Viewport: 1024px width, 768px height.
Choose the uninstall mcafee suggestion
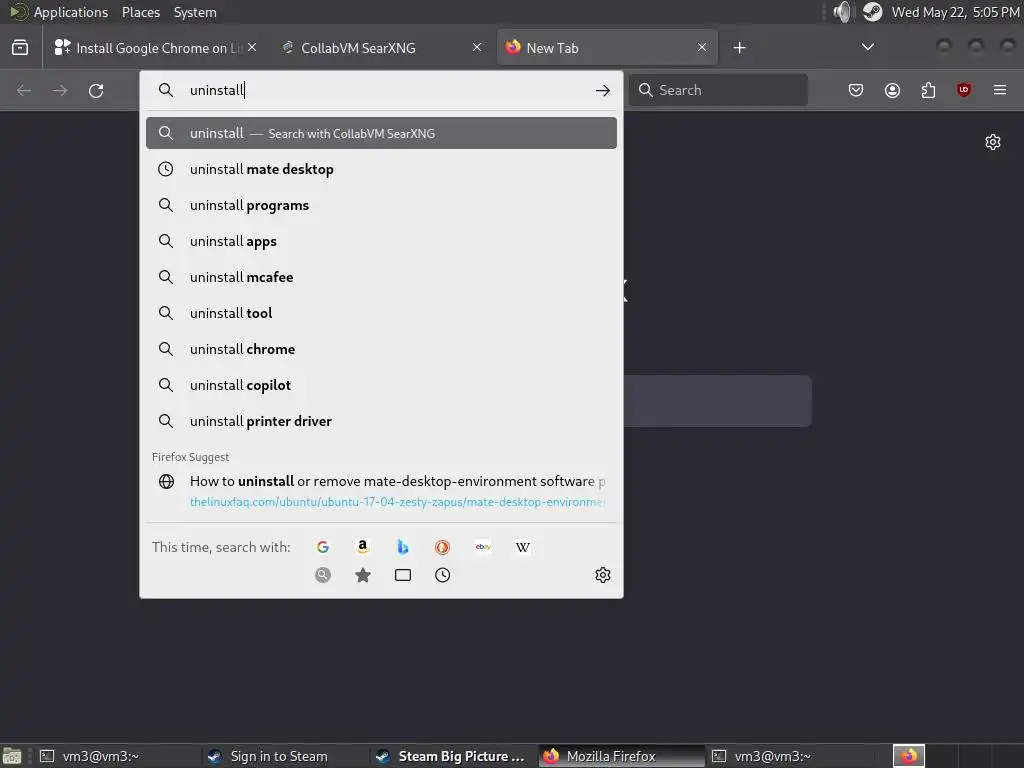pos(381,277)
